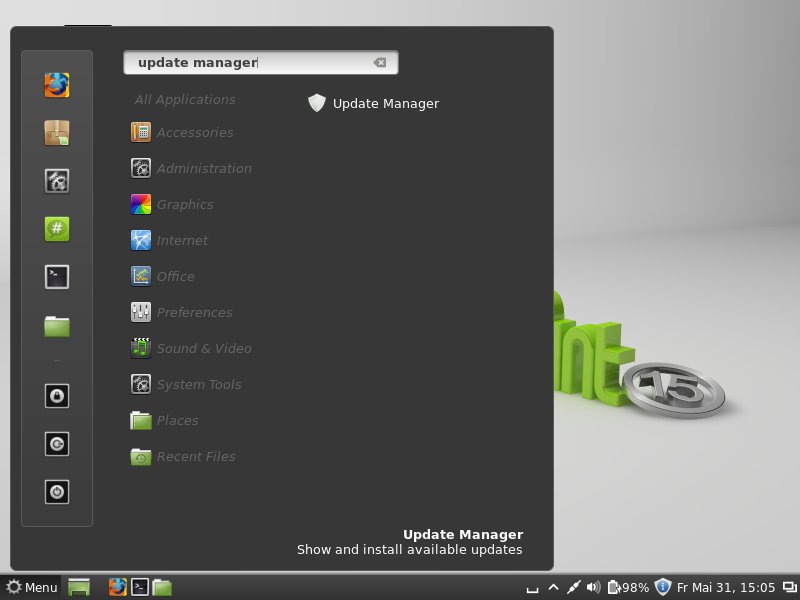Click the battery 98% indicator
Image resolution: width=800 pixels, height=600 pixels.
tap(628, 588)
